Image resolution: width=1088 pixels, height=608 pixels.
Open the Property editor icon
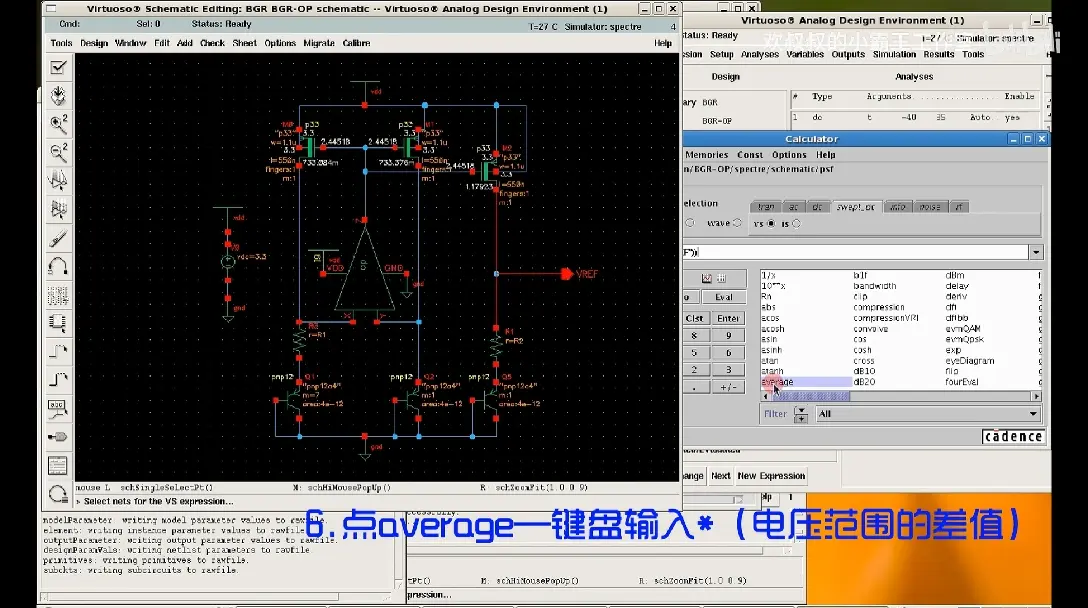(58, 295)
